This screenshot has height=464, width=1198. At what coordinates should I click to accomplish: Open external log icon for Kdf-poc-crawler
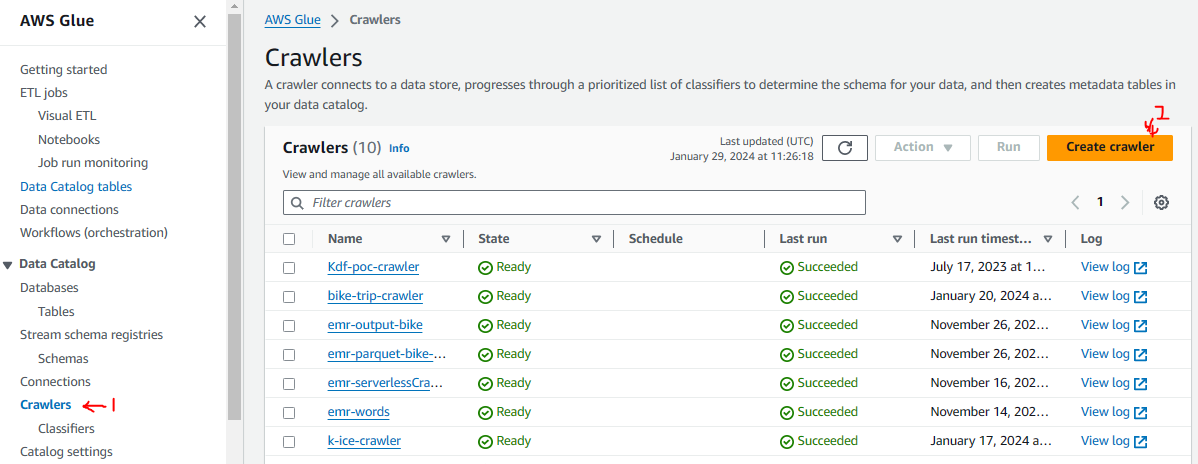pos(1141,268)
